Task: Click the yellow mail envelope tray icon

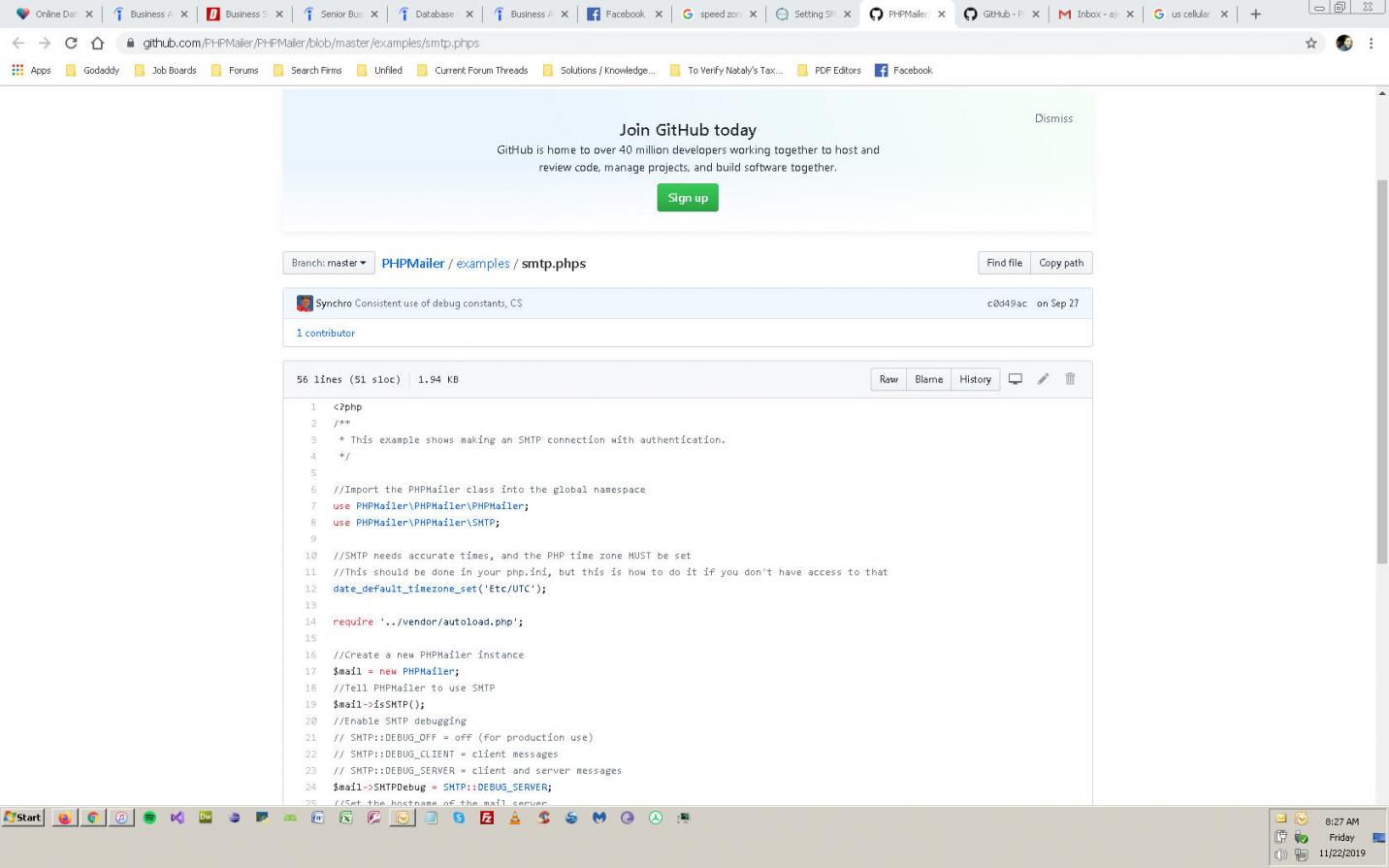Action: point(1280,819)
